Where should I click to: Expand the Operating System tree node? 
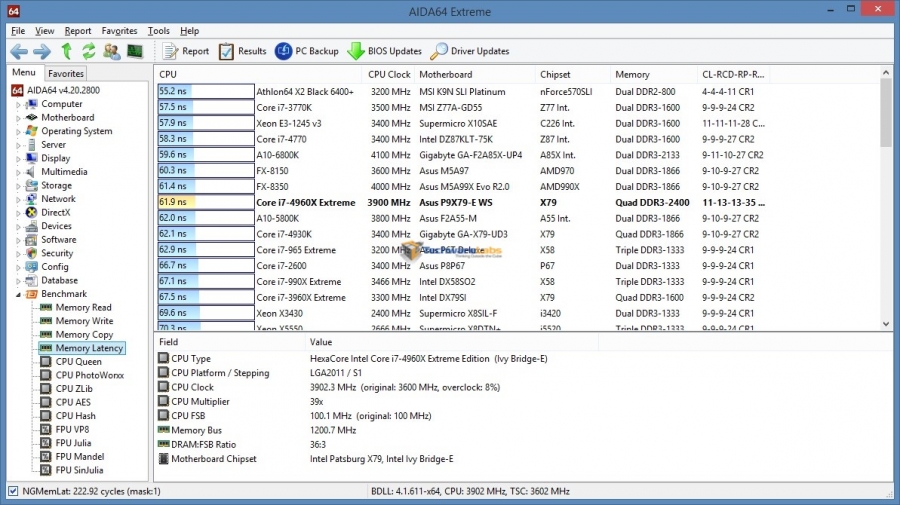(18, 131)
